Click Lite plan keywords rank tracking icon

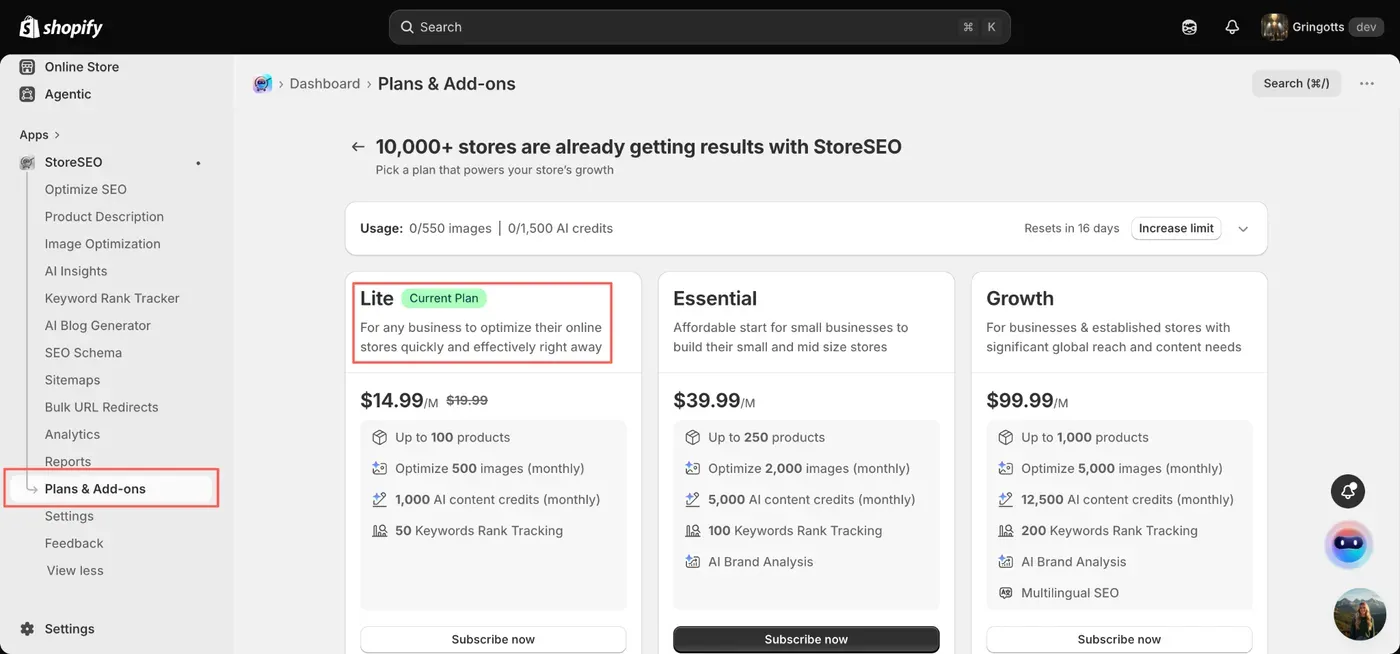[x=379, y=530]
